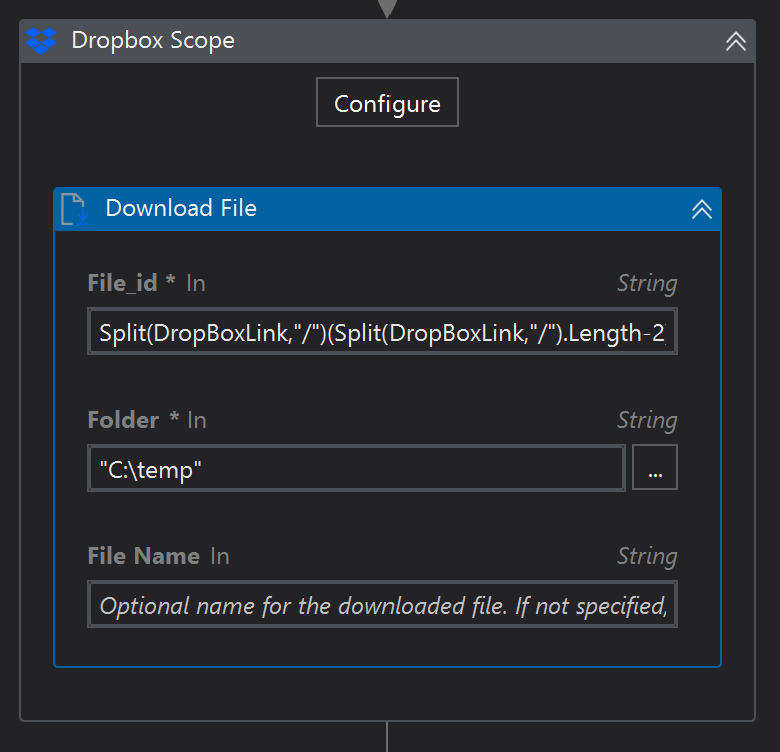This screenshot has width=780, height=752.
Task: Browse for folder with ellipsis button
Action: pos(655,468)
